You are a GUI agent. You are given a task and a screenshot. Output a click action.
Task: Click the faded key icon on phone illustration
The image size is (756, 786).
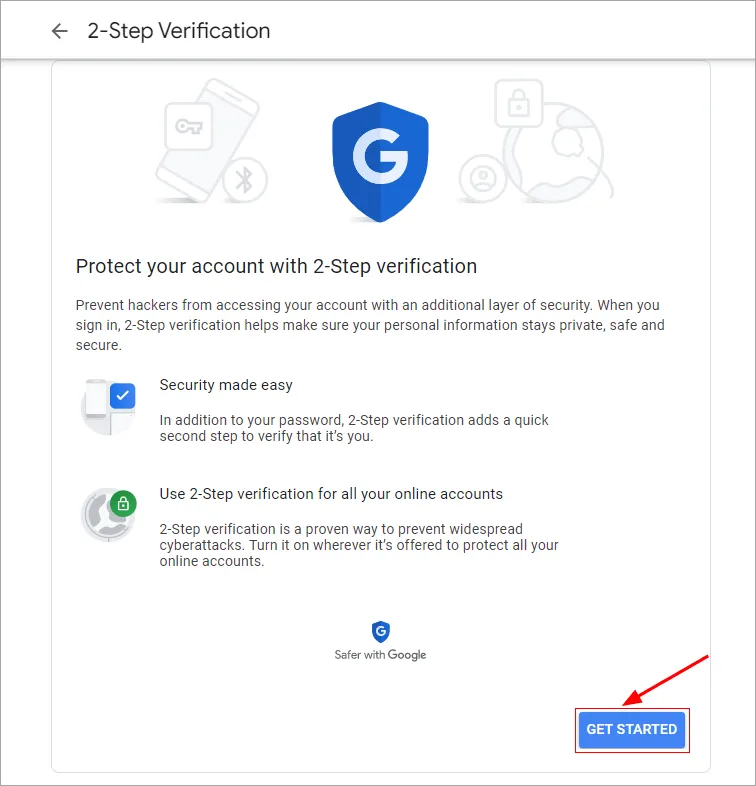(x=188, y=126)
